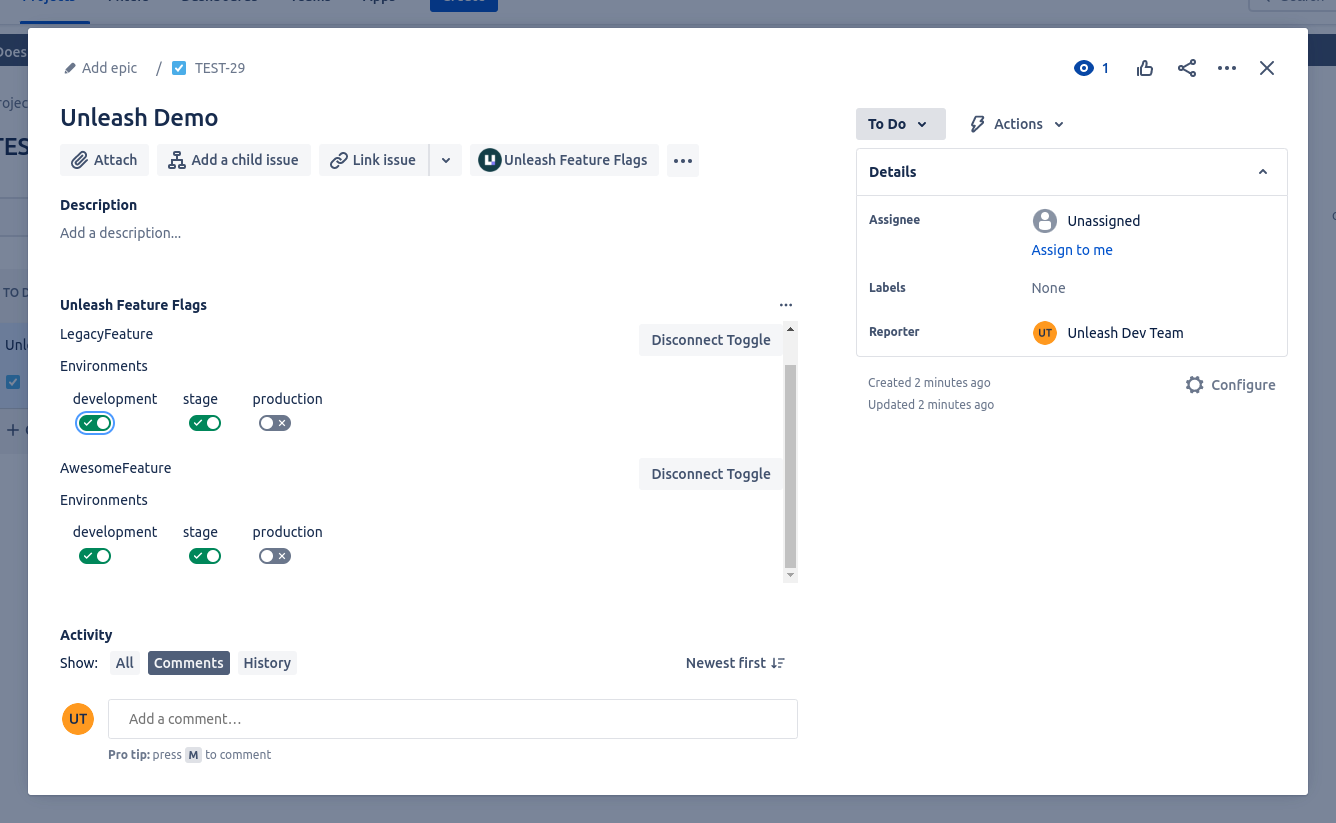Click the scrollbar down arrow in flags panel
1336x823 pixels.
tap(790, 575)
